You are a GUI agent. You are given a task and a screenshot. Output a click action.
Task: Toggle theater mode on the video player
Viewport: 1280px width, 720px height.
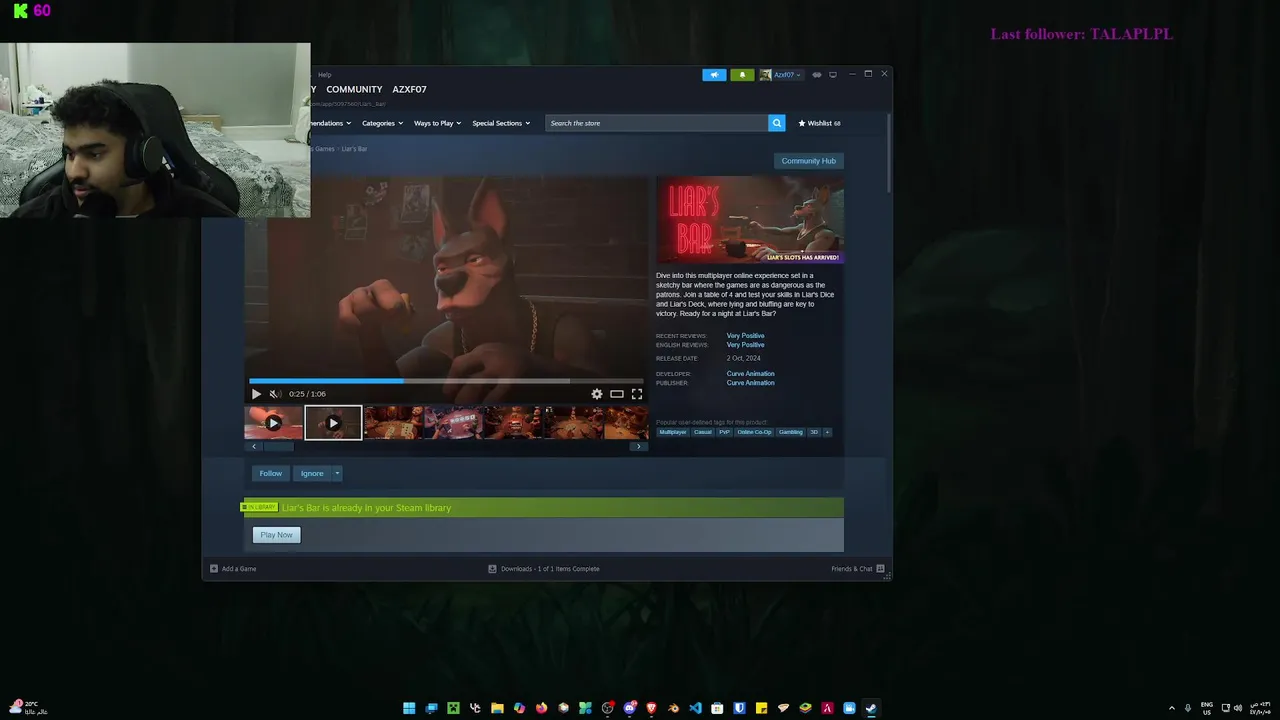click(617, 394)
